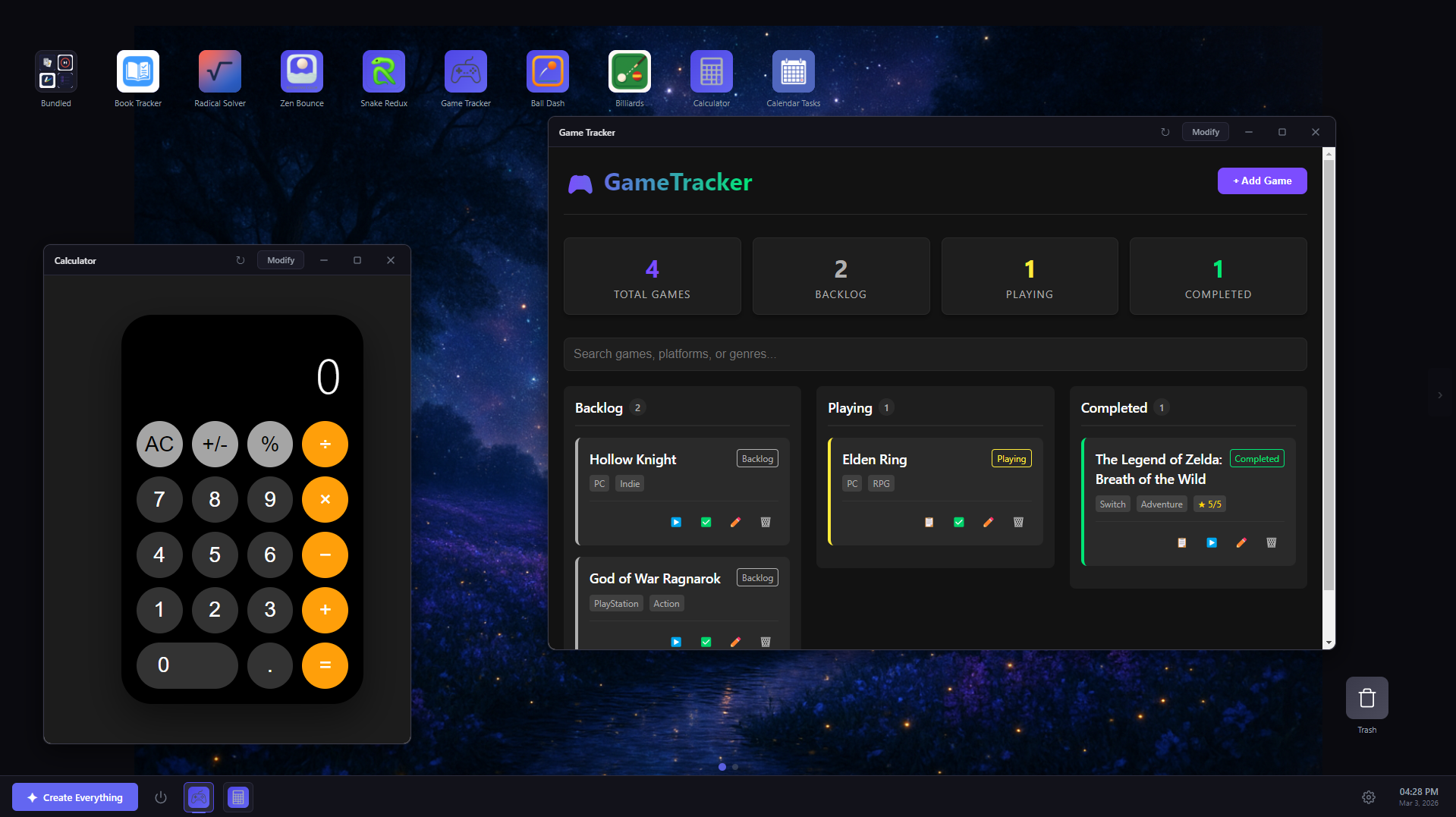Click the Add Game button

(x=1262, y=181)
